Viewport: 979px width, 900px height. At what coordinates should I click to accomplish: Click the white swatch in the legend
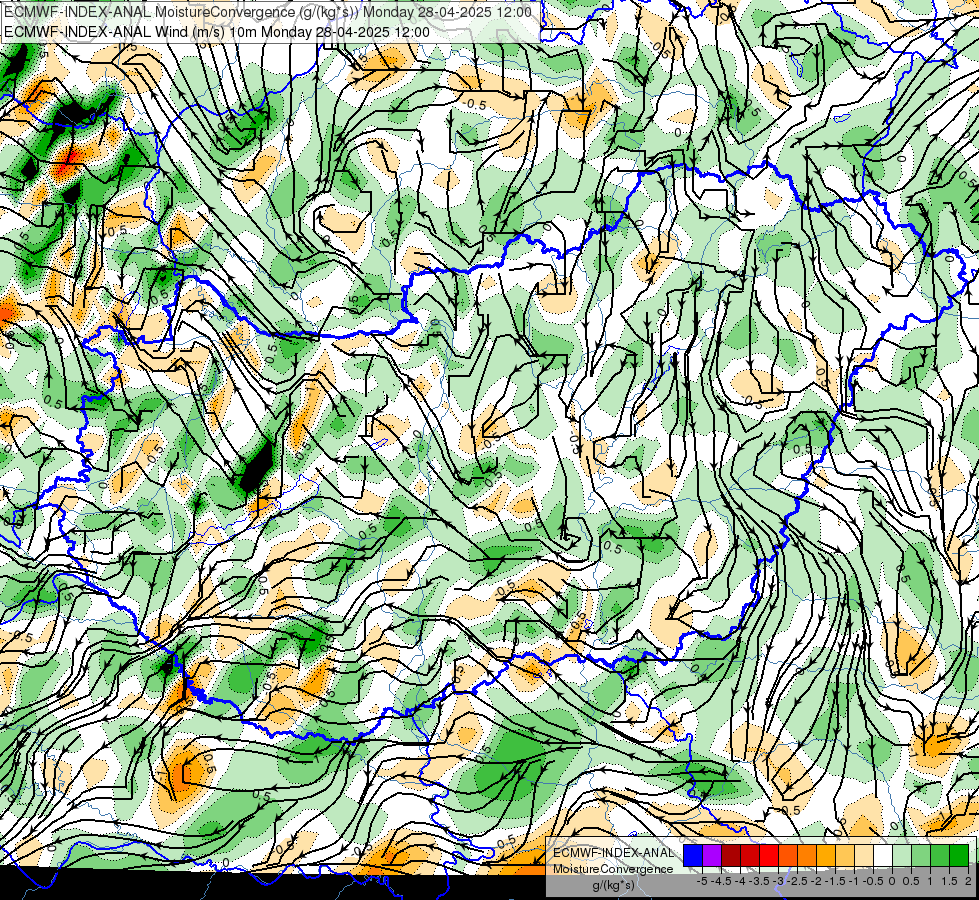click(883, 855)
